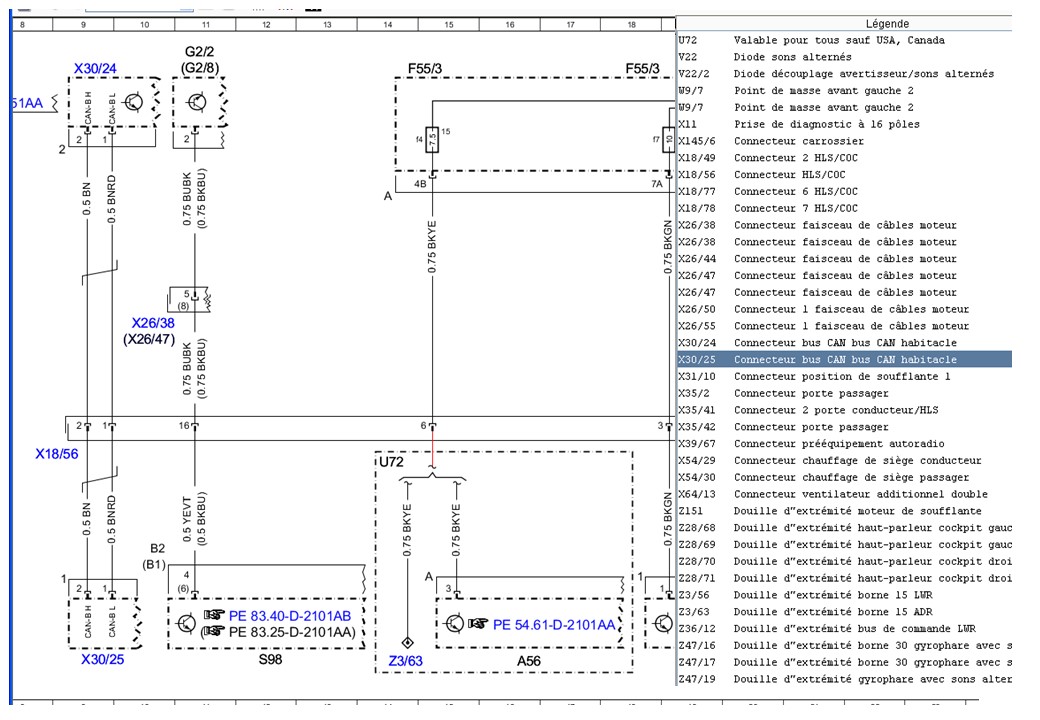The height and width of the screenshot is (720, 1040).
Task: Click the PE 83.25-D-2101AA reference
Action: tap(291, 632)
